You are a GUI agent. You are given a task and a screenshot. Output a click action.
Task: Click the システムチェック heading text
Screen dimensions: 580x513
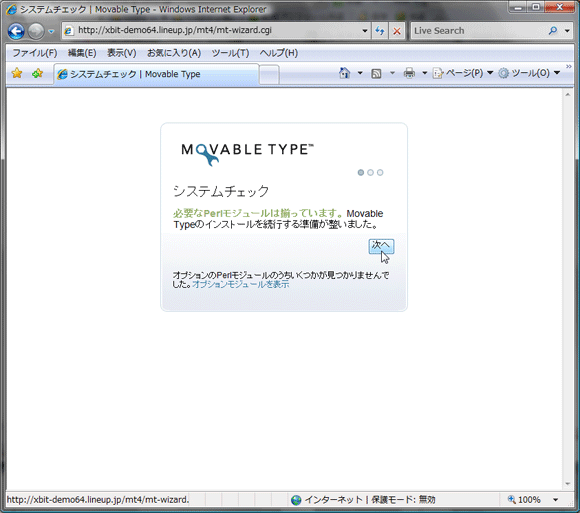(x=221, y=191)
